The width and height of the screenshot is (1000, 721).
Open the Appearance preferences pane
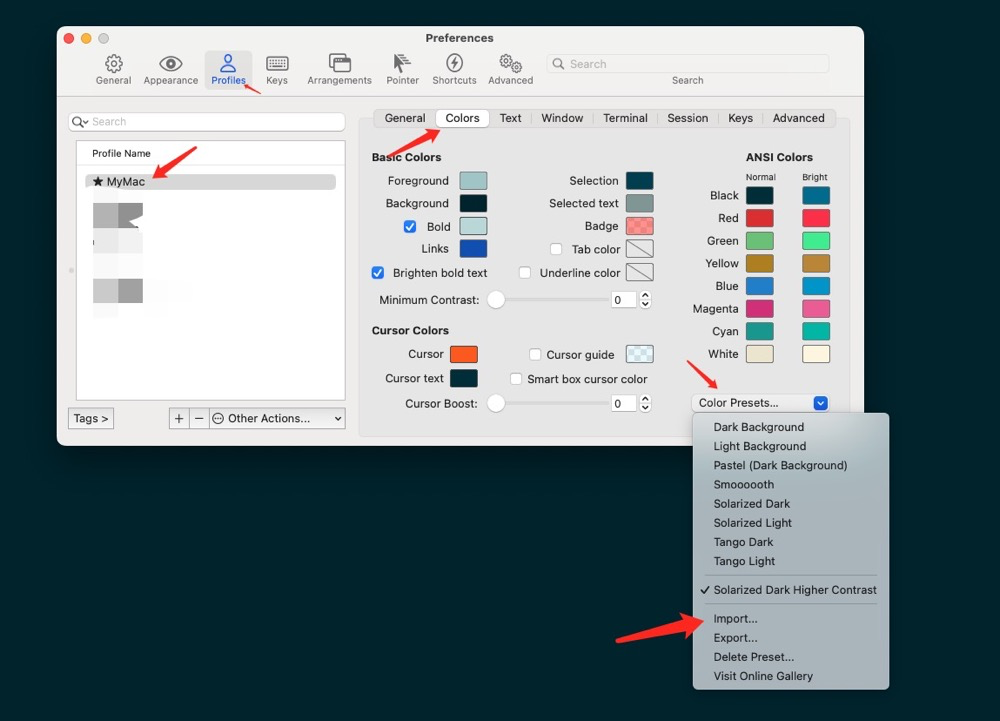[170, 67]
